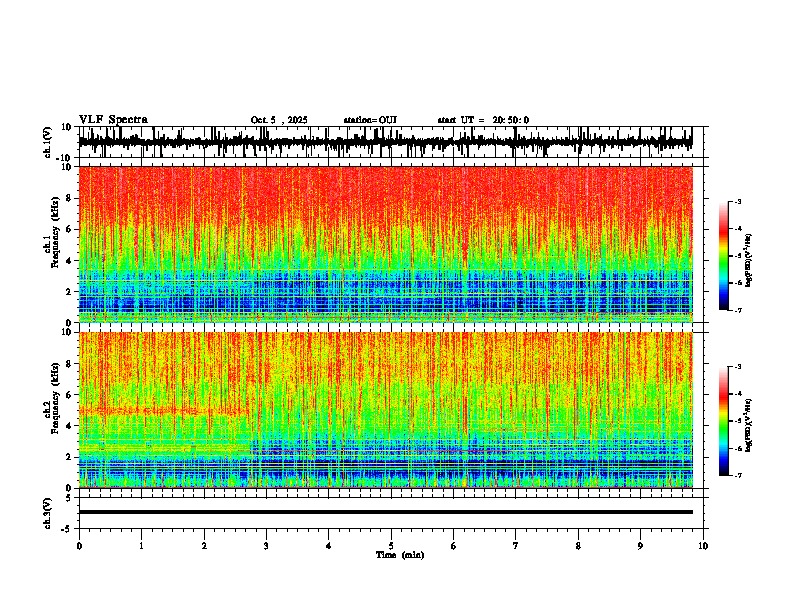
Task: Click time axis tick label 3
Action: [266, 546]
